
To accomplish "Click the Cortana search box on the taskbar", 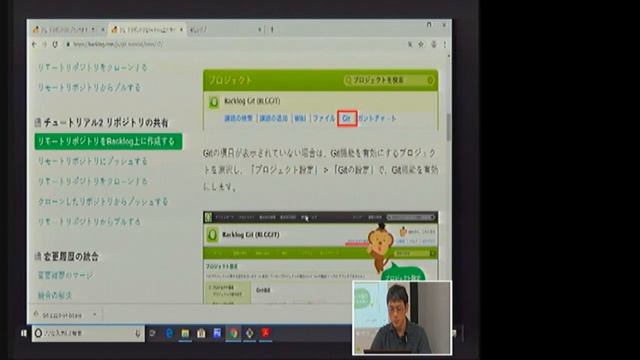I will [88, 333].
